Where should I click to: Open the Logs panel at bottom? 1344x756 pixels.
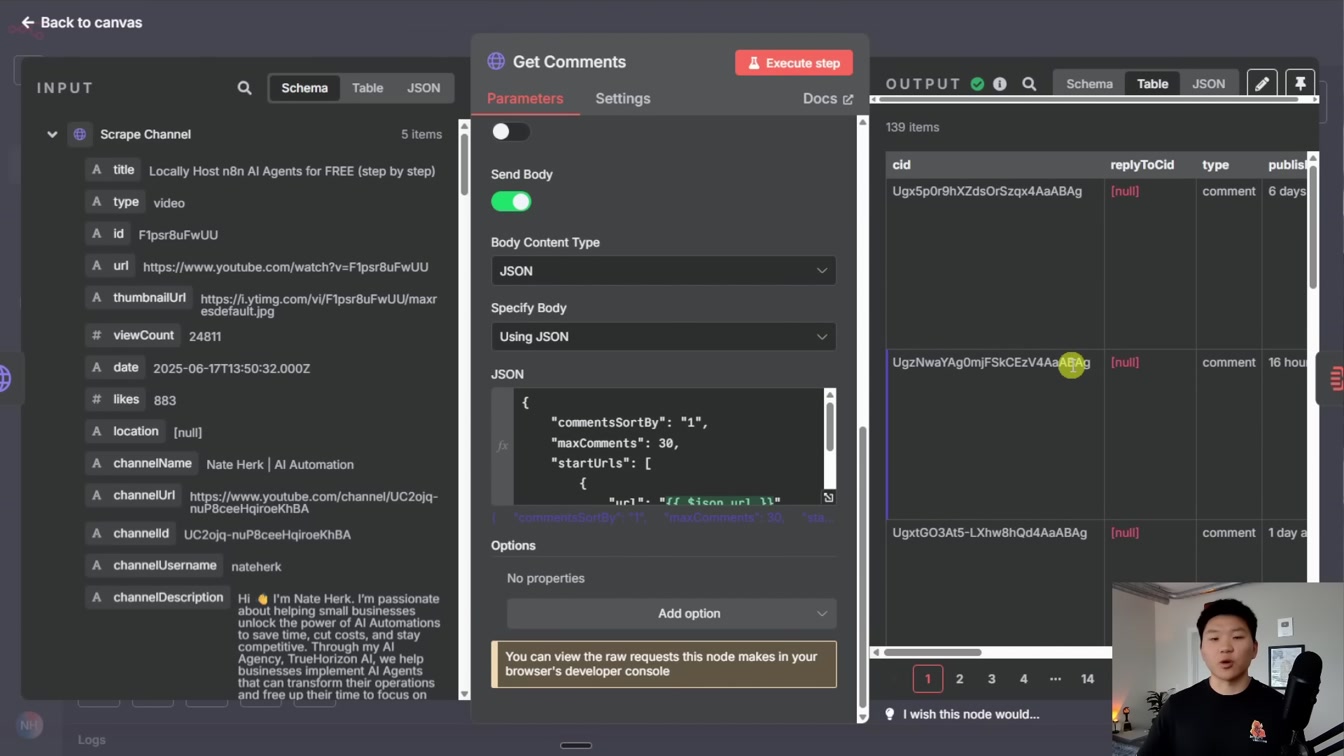[x=92, y=740]
